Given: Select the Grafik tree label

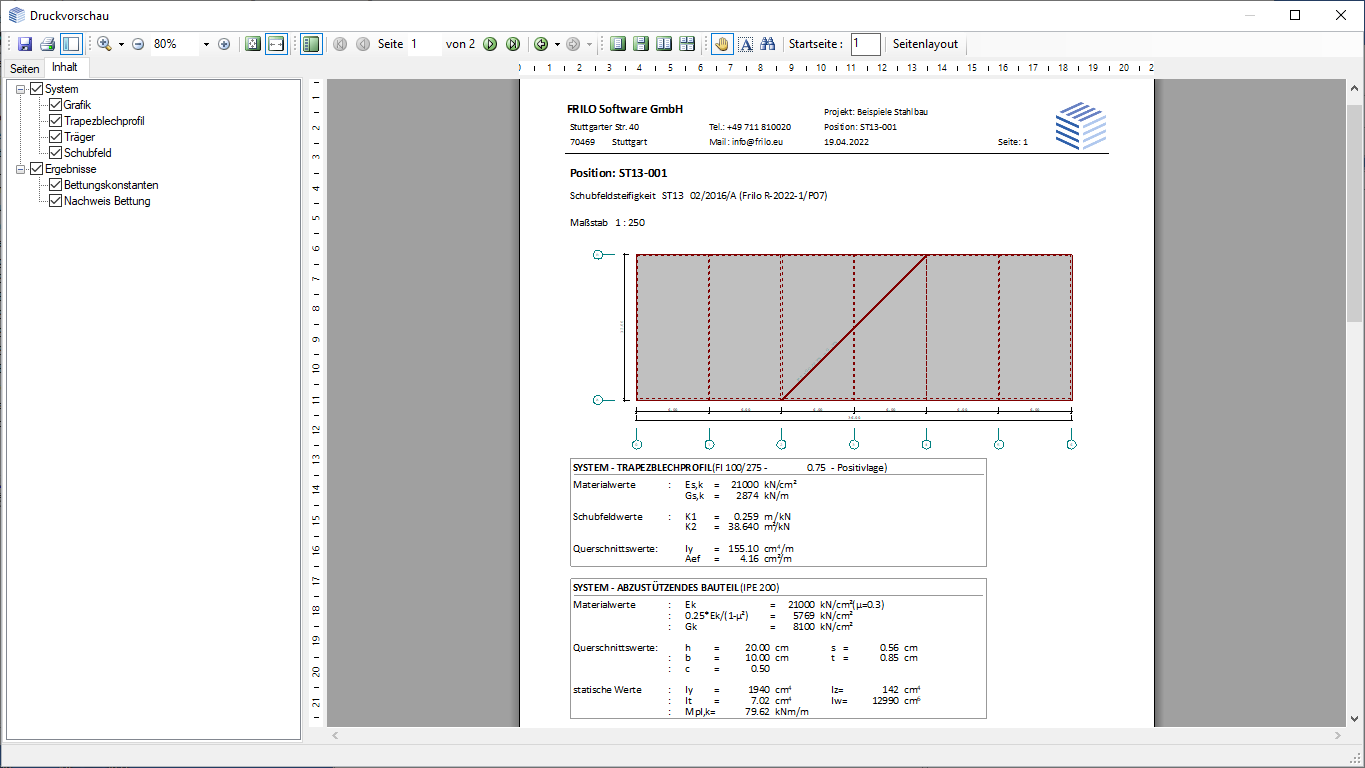Looking at the screenshot, I should tap(78, 105).
